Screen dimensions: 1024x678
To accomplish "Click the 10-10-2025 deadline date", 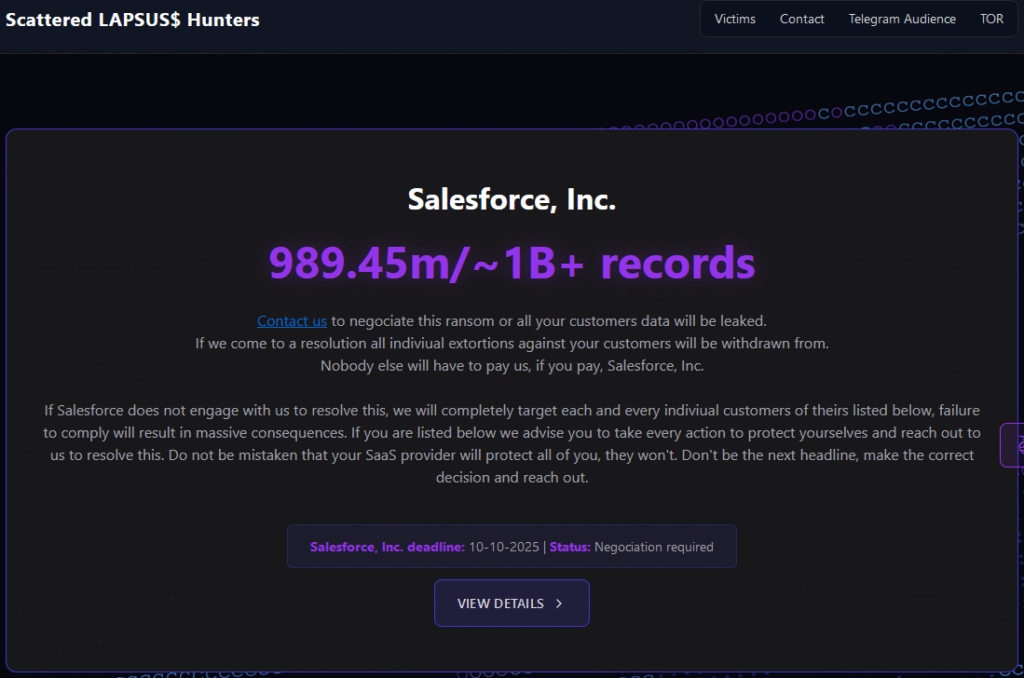I will (504, 547).
